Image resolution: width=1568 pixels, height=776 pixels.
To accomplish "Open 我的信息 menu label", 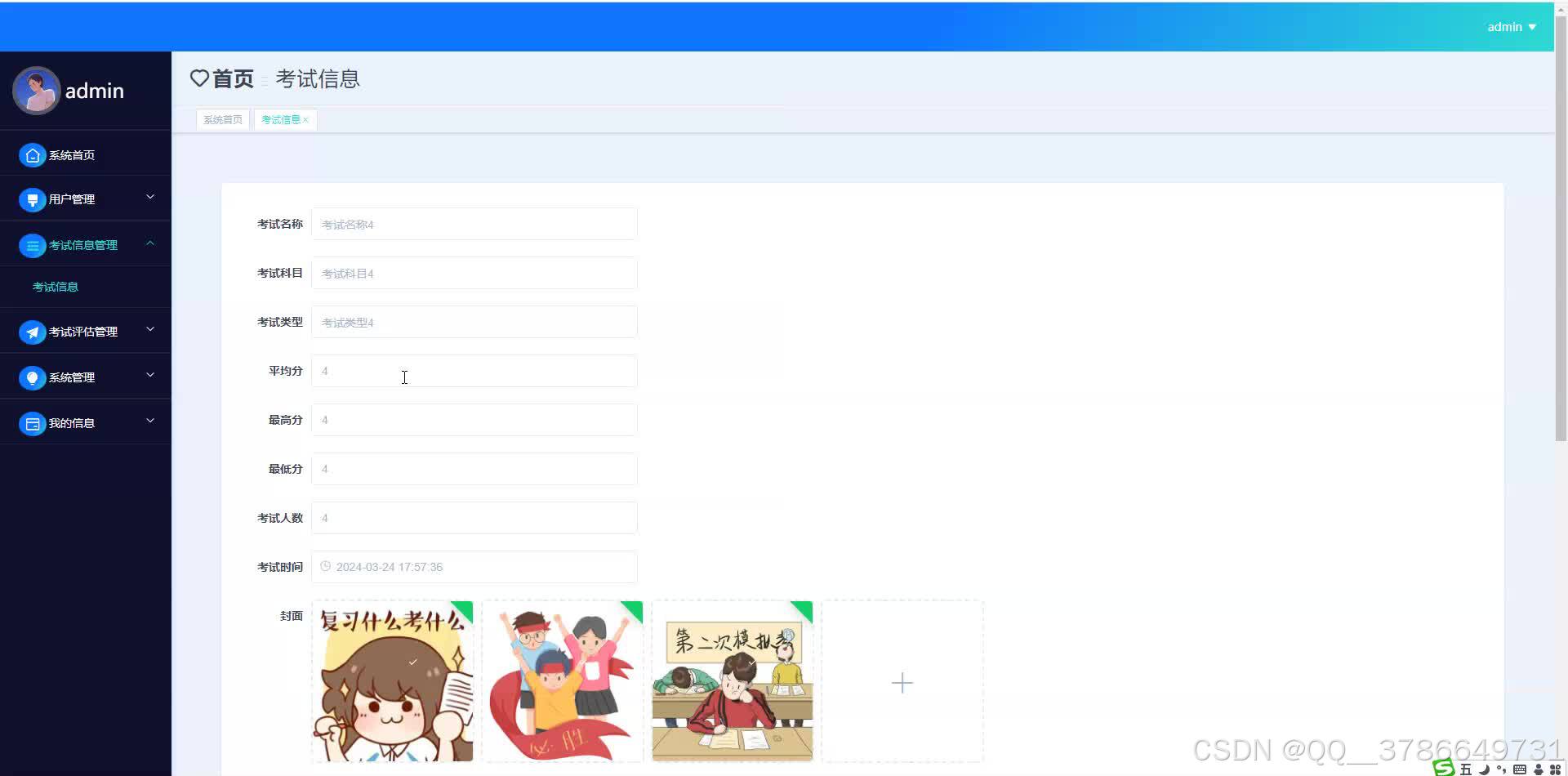I will 72,423.
